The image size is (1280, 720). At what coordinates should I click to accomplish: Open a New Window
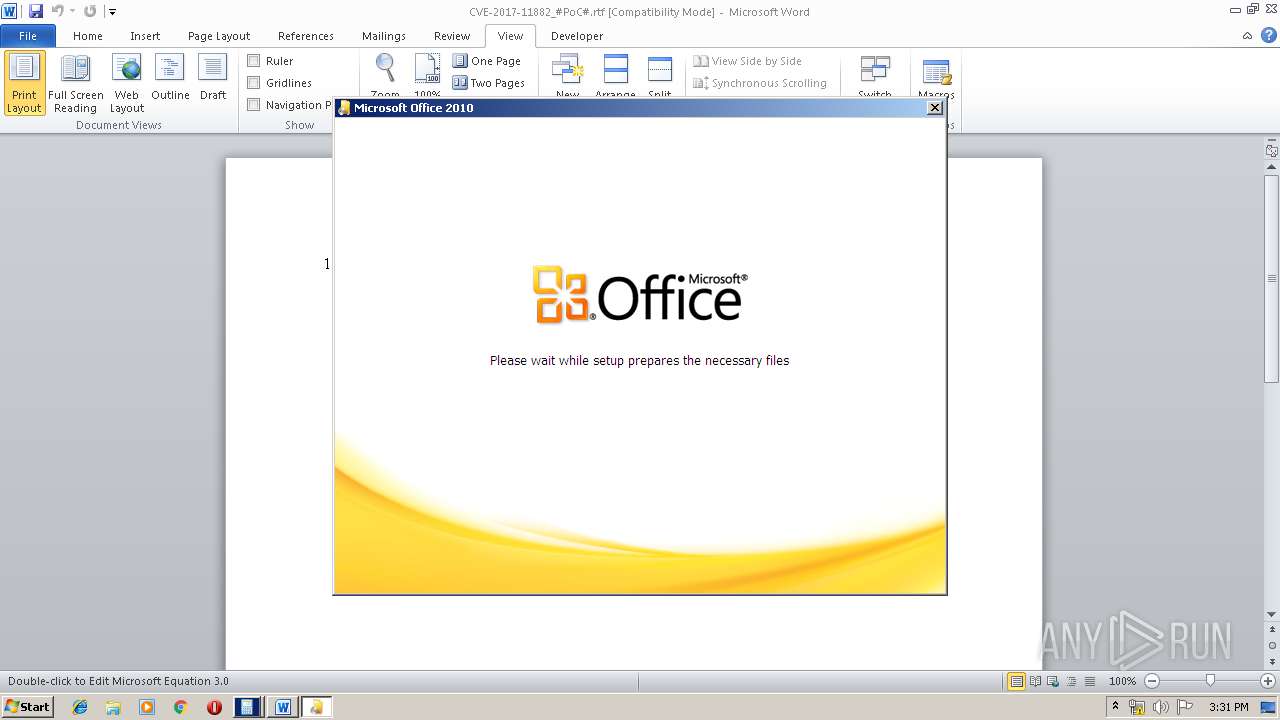point(567,75)
